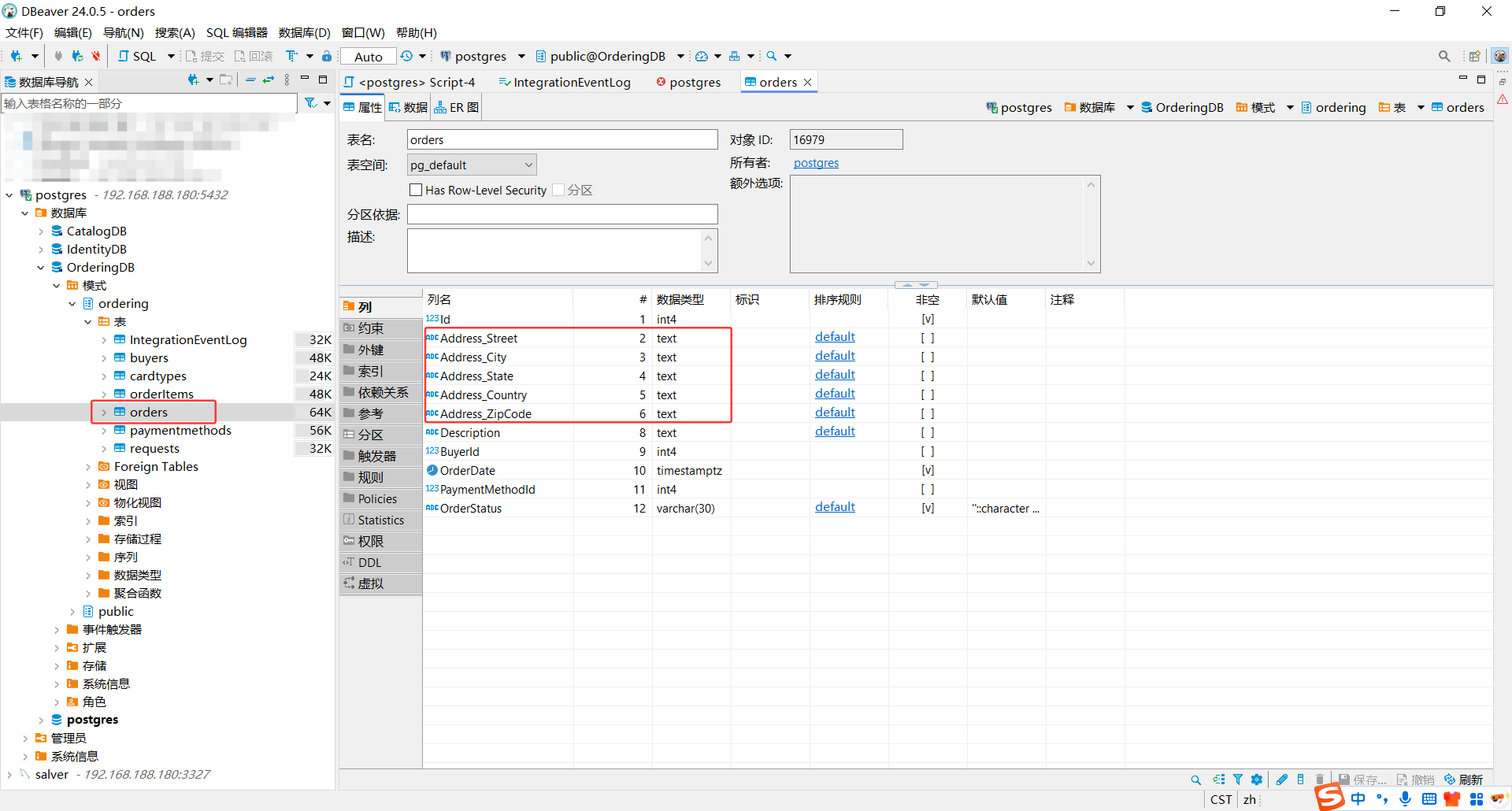The height and width of the screenshot is (811, 1512).
Task: Click default collation link for Address_Street
Action: tap(835, 337)
